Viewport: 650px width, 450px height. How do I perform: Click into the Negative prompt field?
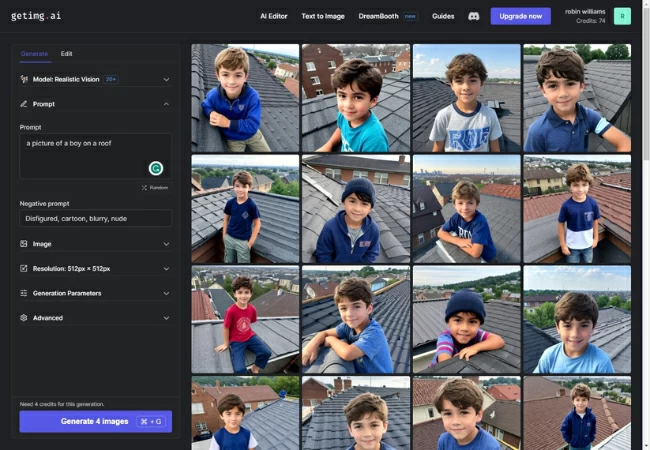click(95, 218)
